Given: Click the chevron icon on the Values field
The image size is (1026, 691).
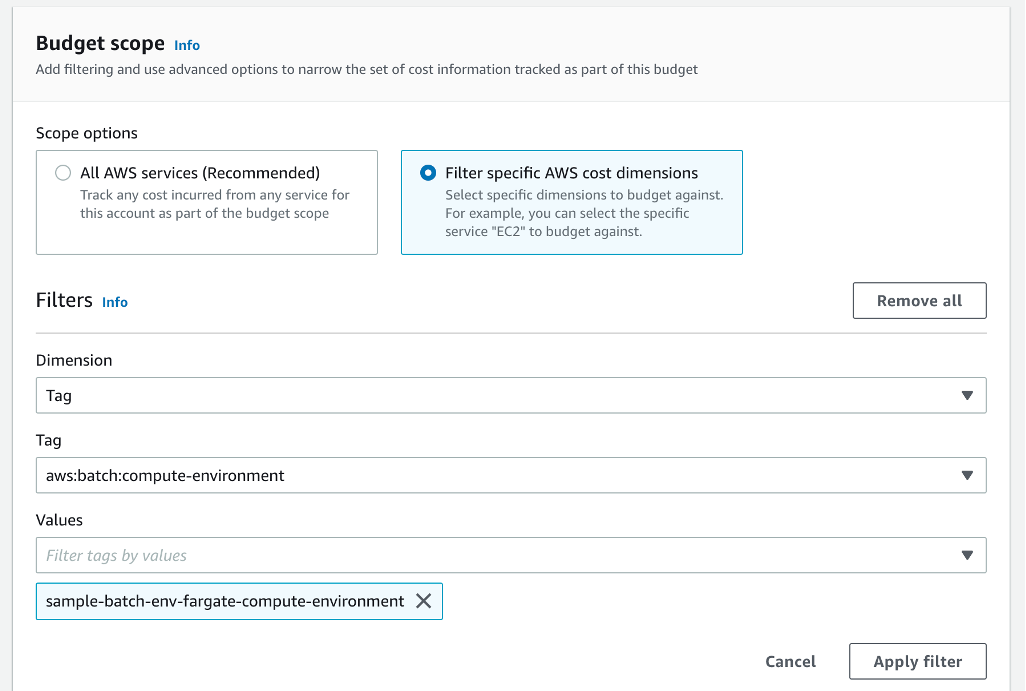Looking at the screenshot, I should (x=967, y=555).
